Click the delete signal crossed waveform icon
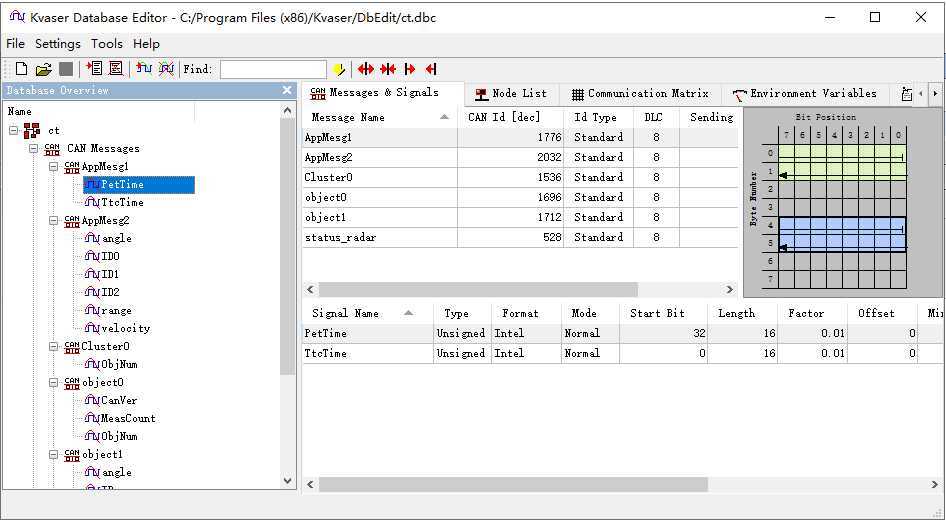Viewport: 946px width, 521px height. pyautogui.click(x=166, y=69)
